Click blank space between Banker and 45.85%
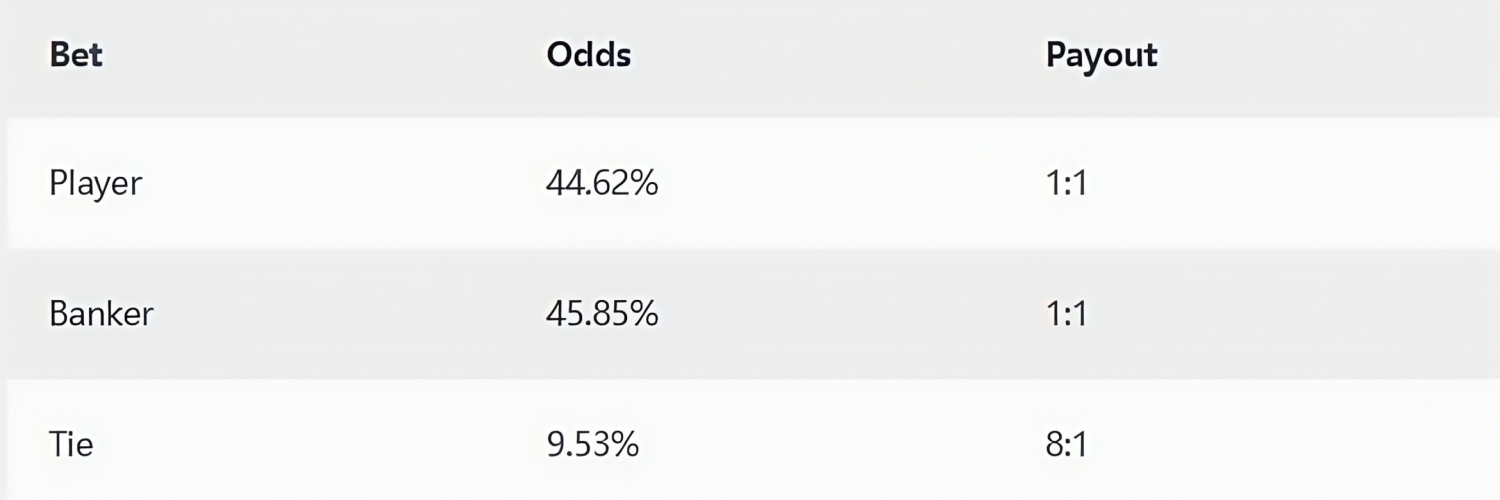The width and height of the screenshot is (1500, 500). point(350,314)
